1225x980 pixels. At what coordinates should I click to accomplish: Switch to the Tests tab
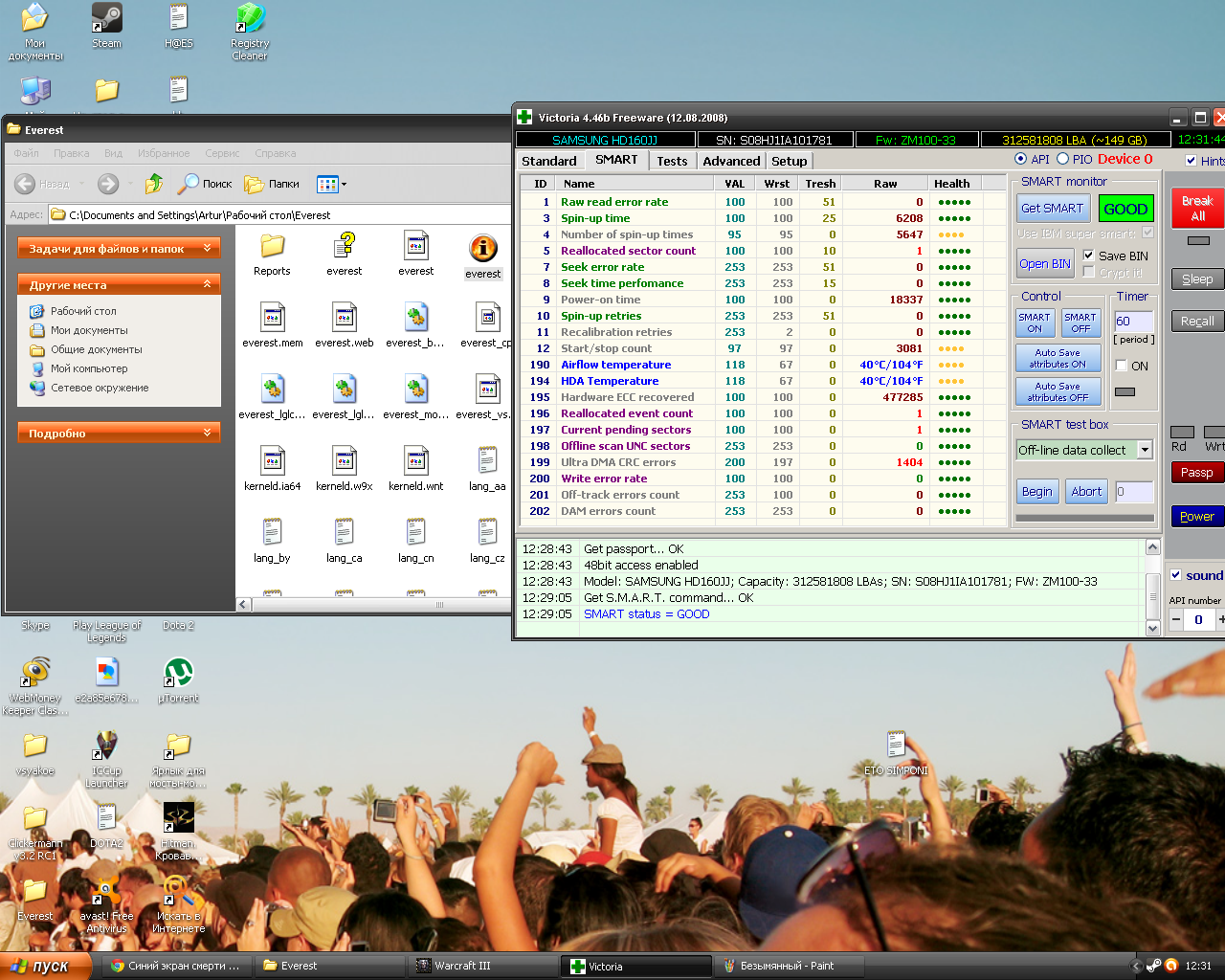click(x=672, y=161)
